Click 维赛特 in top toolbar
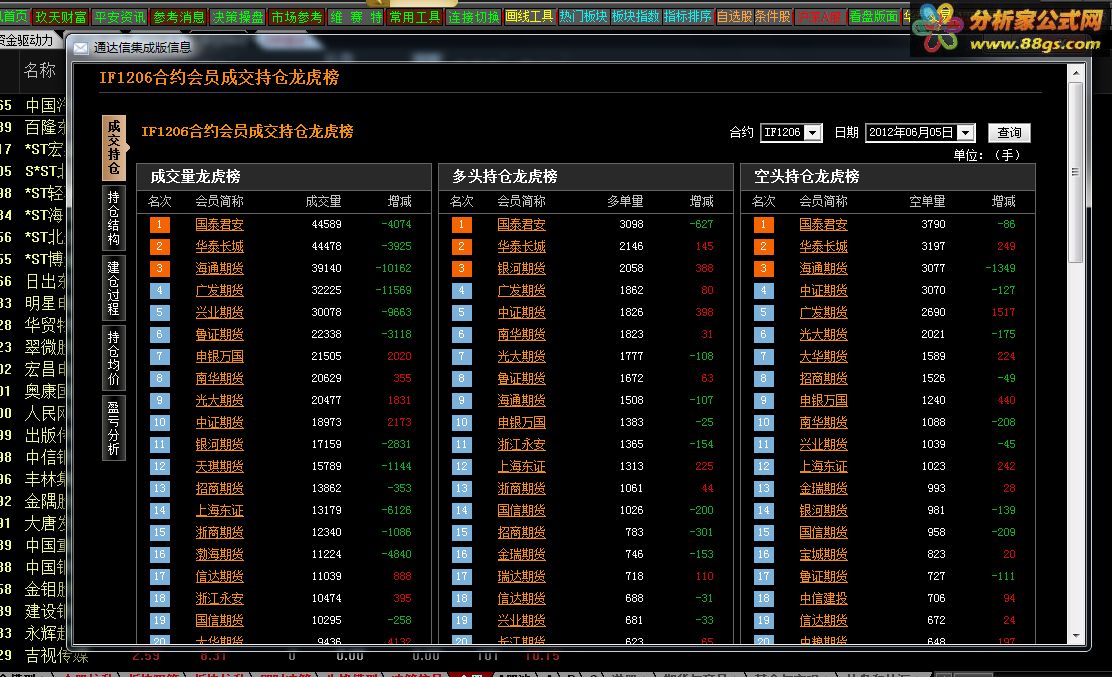Screen dimensions: 1112x677 coord(355,16)
